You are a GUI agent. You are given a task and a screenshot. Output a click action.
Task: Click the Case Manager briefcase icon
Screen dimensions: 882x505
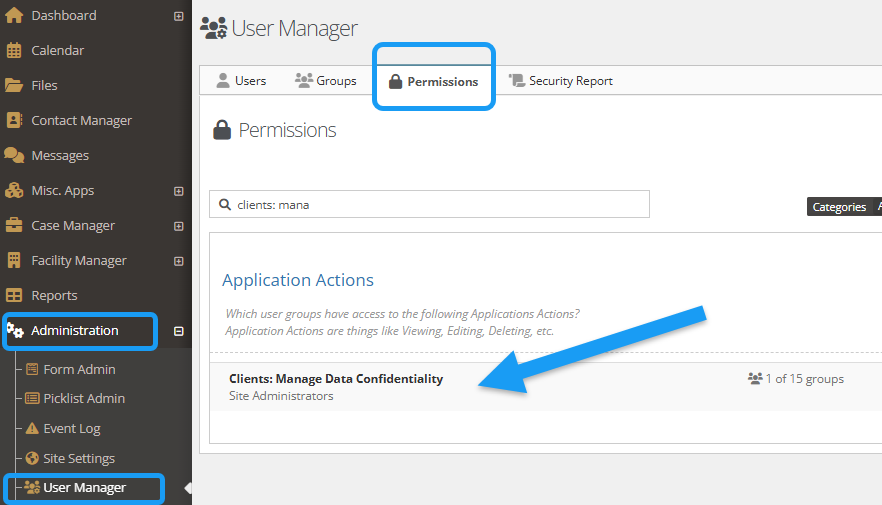(x=14, y=226)
